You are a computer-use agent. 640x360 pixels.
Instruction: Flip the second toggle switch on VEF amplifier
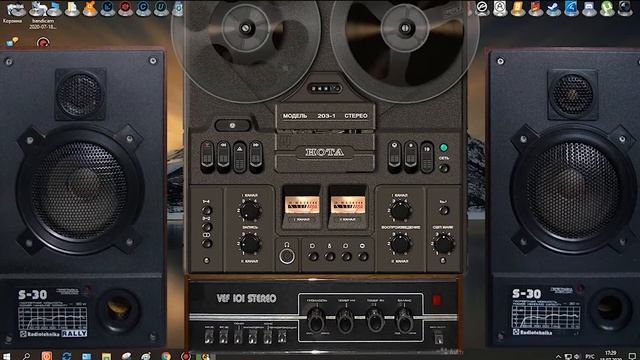point(224,336)
